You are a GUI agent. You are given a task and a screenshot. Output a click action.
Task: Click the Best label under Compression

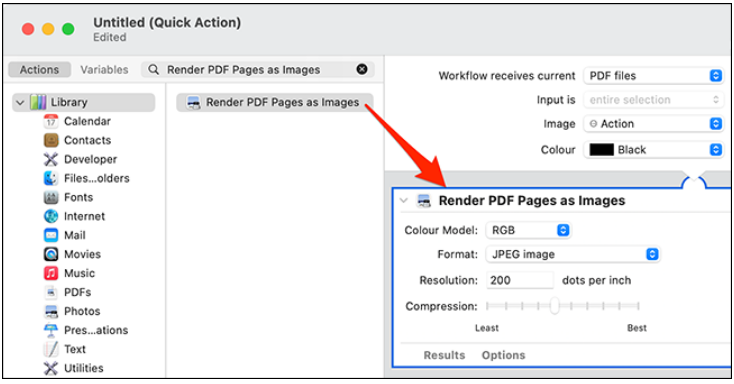click(x=637, y=328)
